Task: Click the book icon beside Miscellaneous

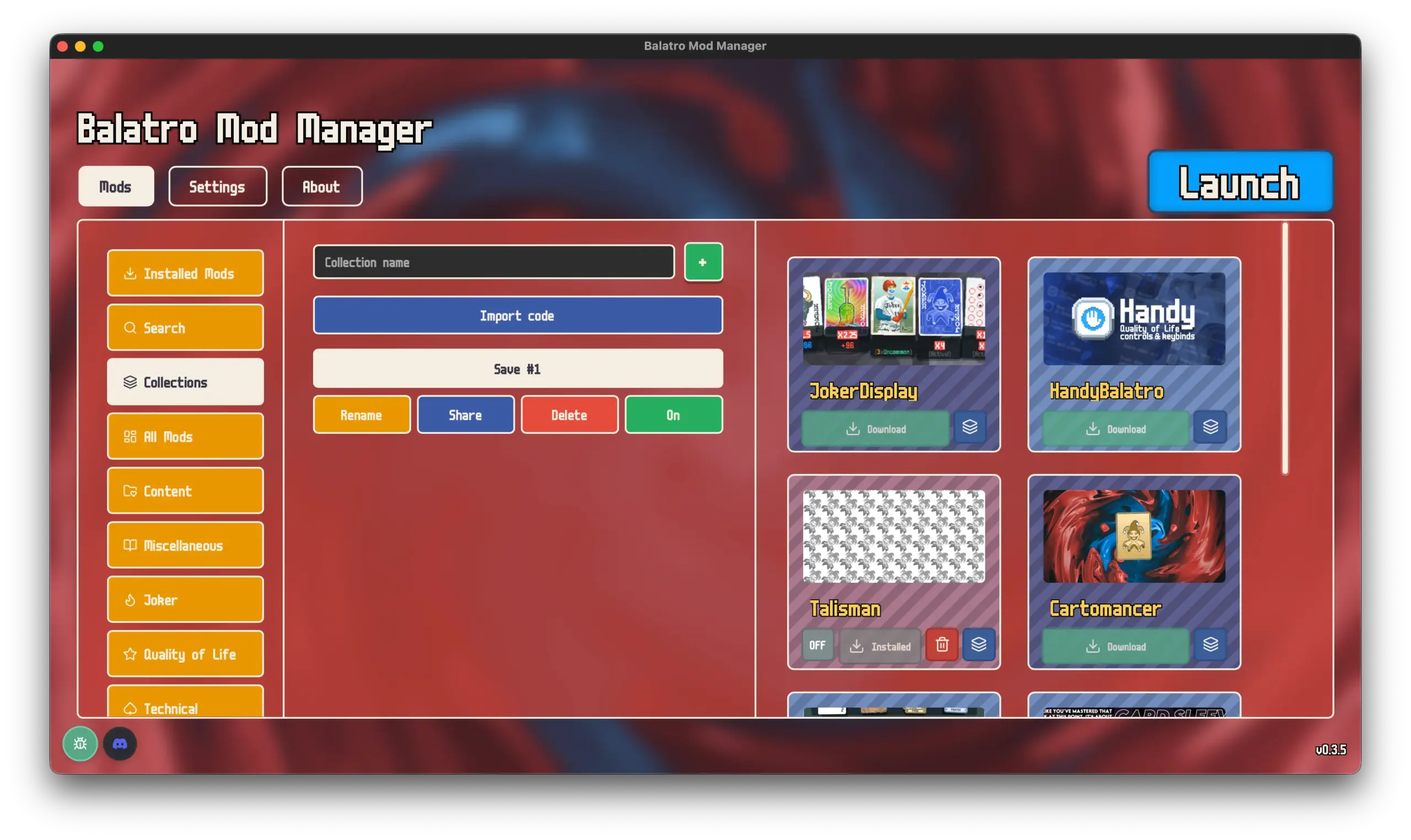Action: coord(130,545)
